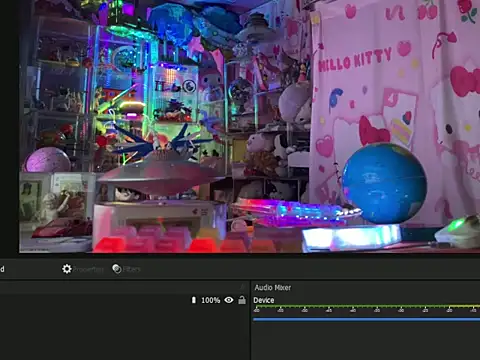Click the floating UFO model in preview
Screen dimensions: 480x360
160,177
